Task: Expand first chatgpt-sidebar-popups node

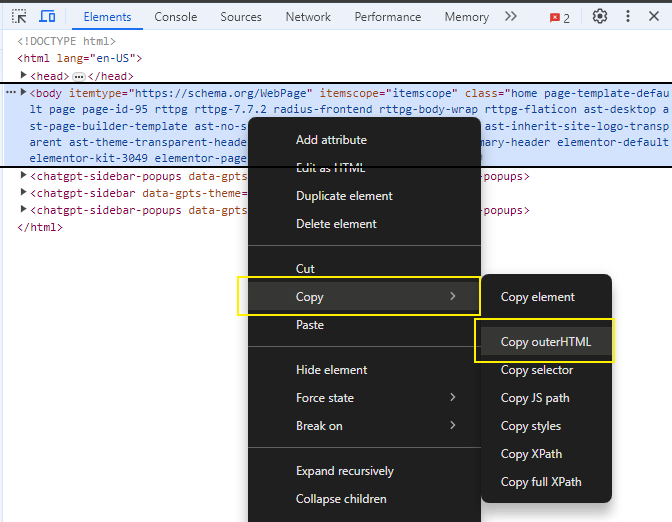Action: 24,175
